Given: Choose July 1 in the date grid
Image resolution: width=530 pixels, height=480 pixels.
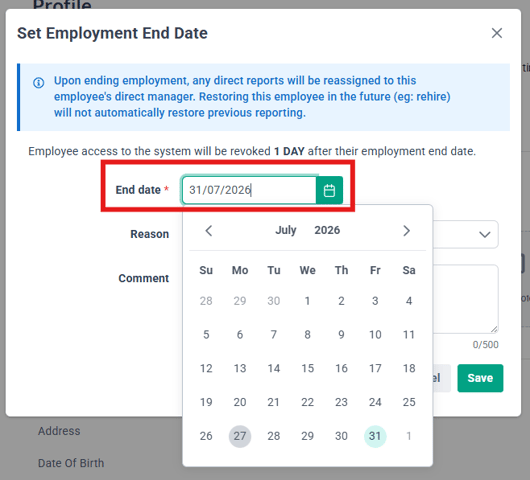Looking at the screenshot, I should 307,301.
